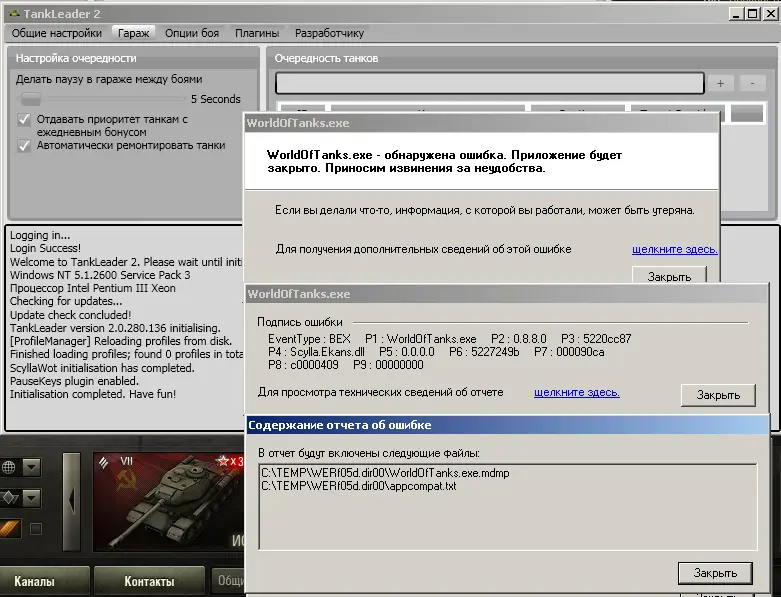The image size is (781, 597).
Task: Click the diamond vehicle type filter icon
Action: [8, 497]
